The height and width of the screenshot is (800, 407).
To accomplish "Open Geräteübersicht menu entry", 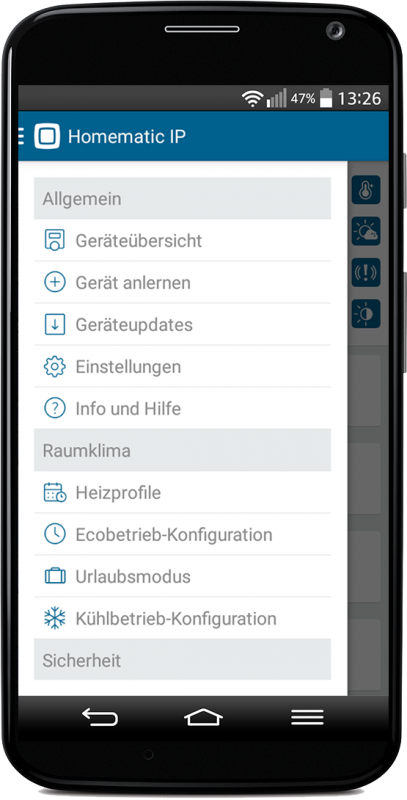I will (x=183, y=240).
